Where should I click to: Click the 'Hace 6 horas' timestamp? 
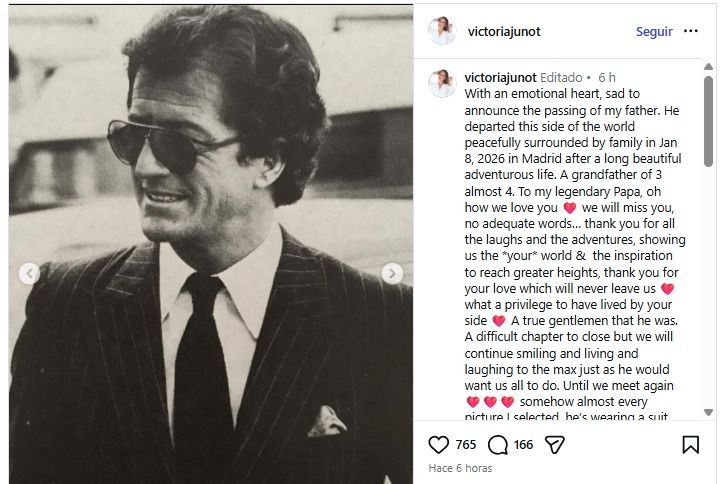[460, 468]
